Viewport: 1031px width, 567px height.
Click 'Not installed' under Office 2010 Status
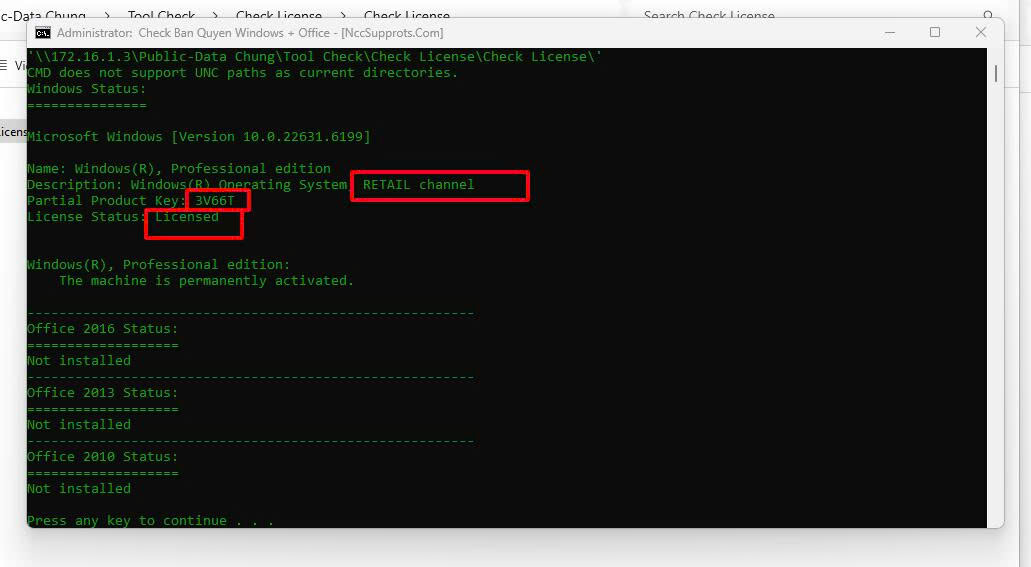(x=79, y=489)
